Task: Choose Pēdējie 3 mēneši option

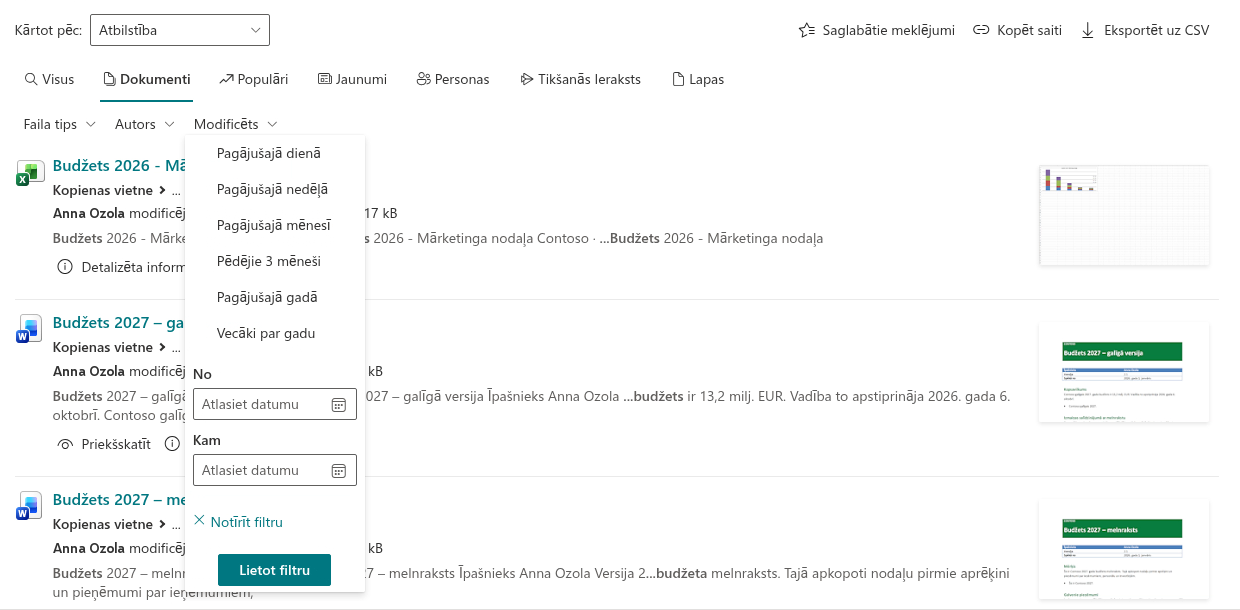Action: [275, 261]
